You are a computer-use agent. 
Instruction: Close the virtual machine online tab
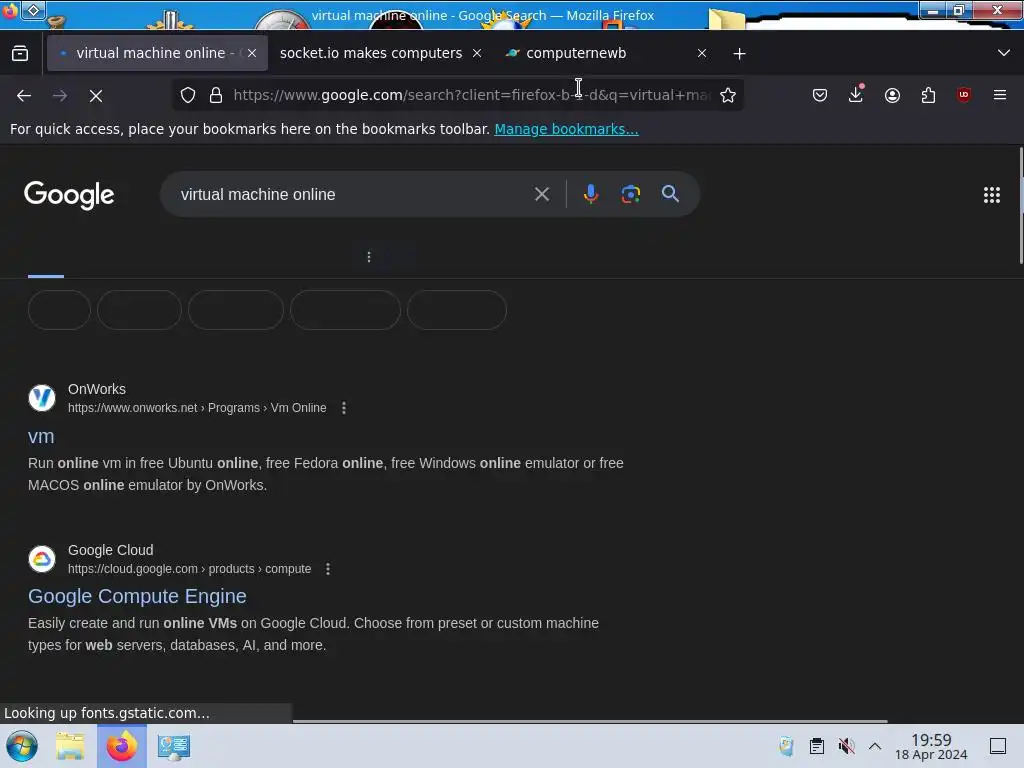[251, 53]
